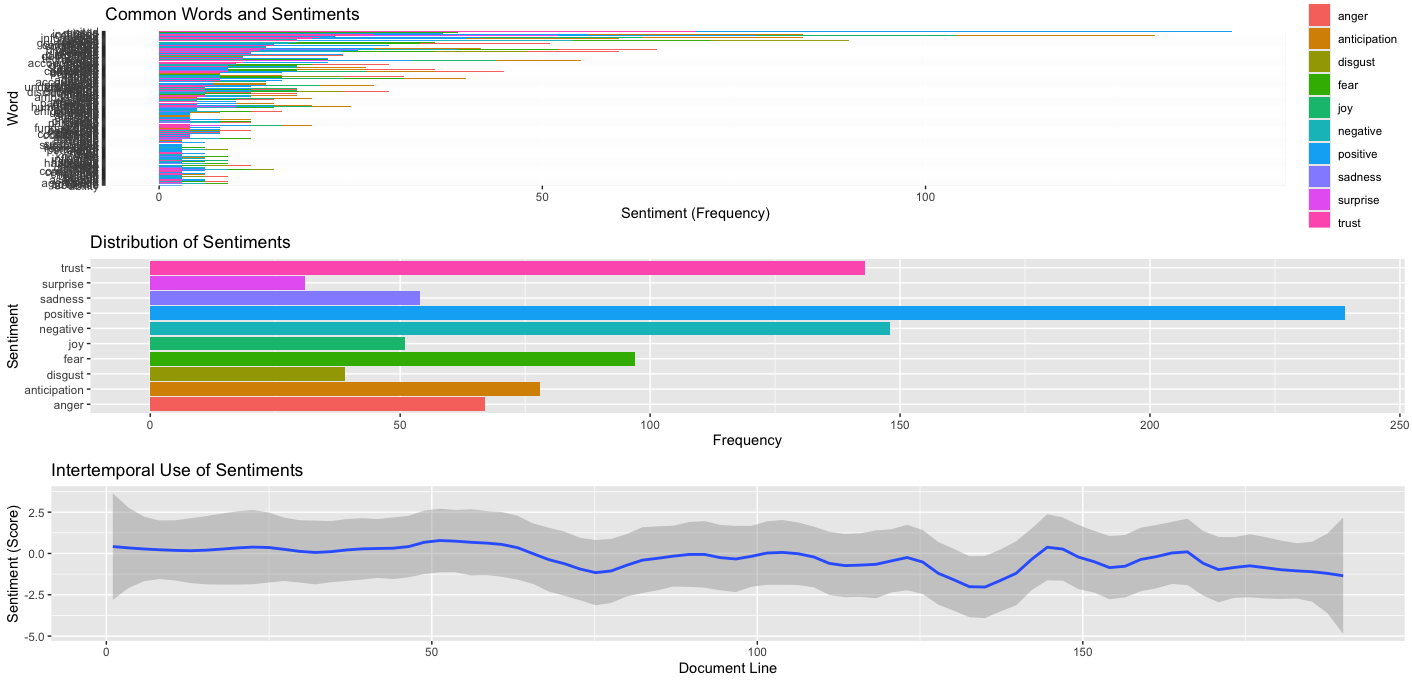
Task: Click the surprise bar in the distribution chart
Action: [x=227, y=283]
